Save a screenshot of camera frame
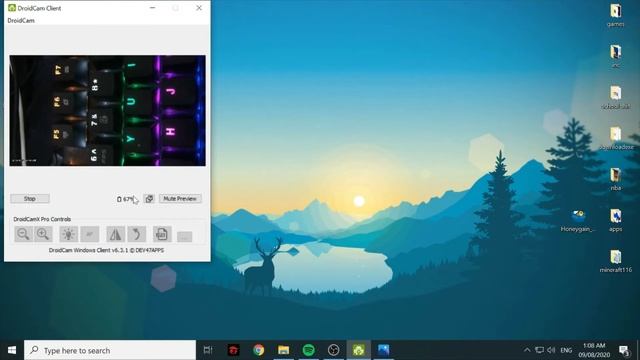 coord(162,234)
